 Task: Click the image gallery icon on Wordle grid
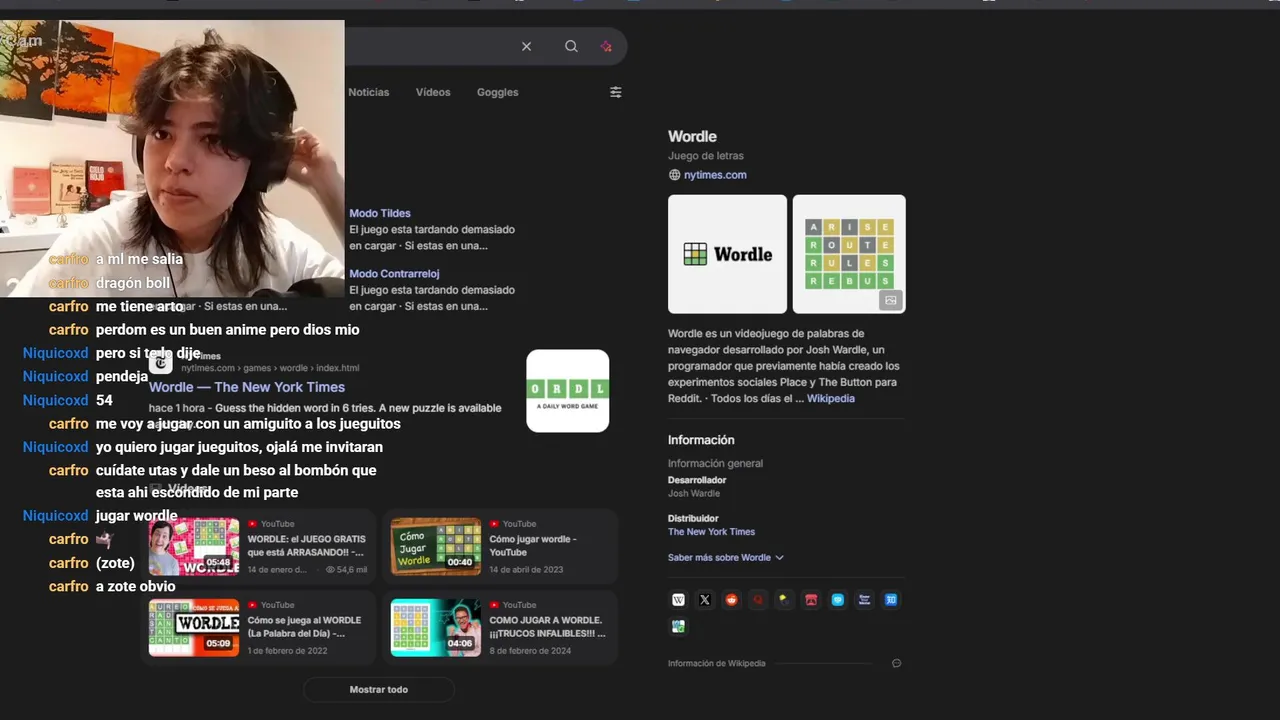pyautogui.click(x=890, y=300)
